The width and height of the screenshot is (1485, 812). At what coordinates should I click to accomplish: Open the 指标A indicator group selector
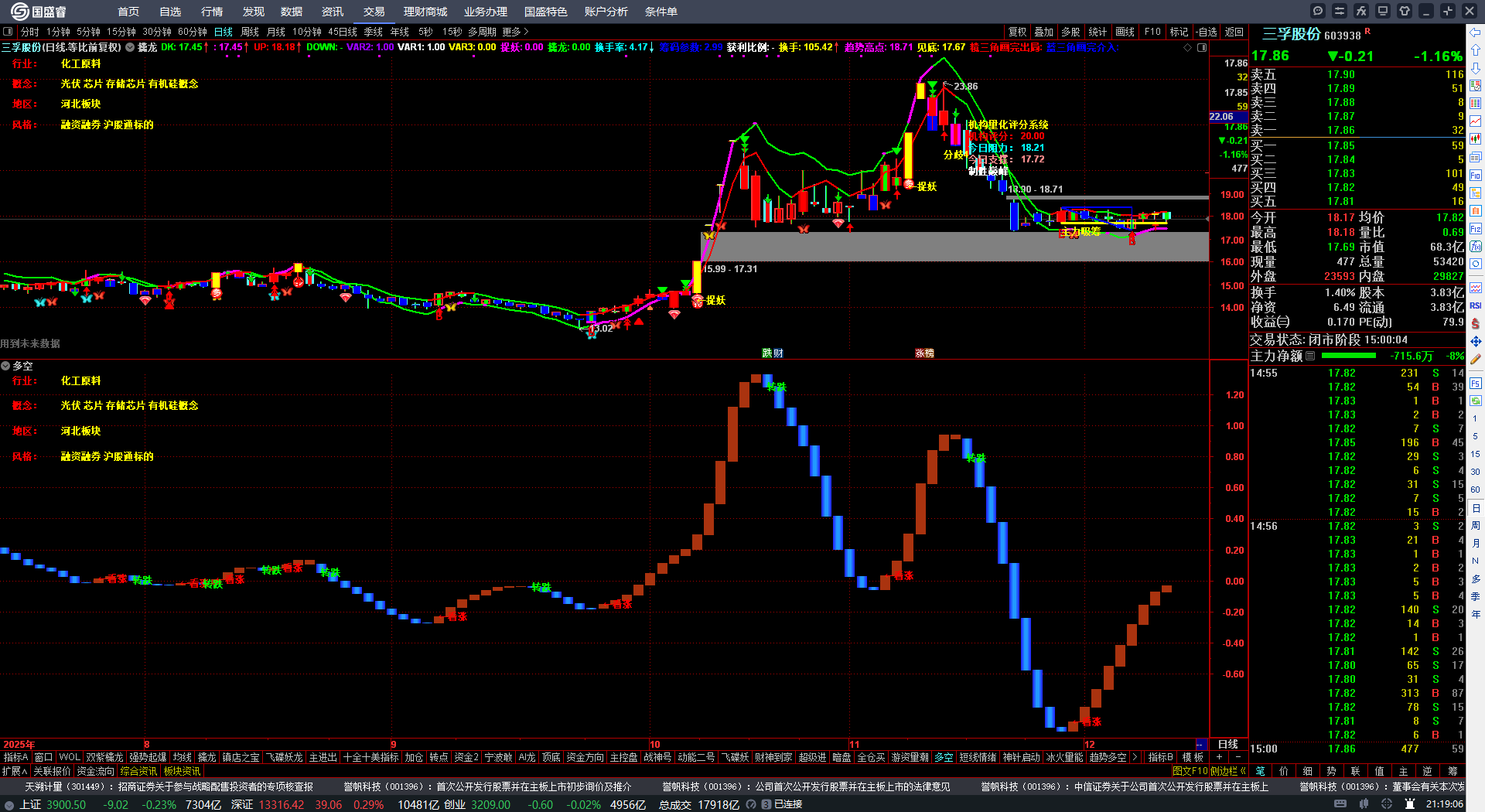[x=15, y=757]
